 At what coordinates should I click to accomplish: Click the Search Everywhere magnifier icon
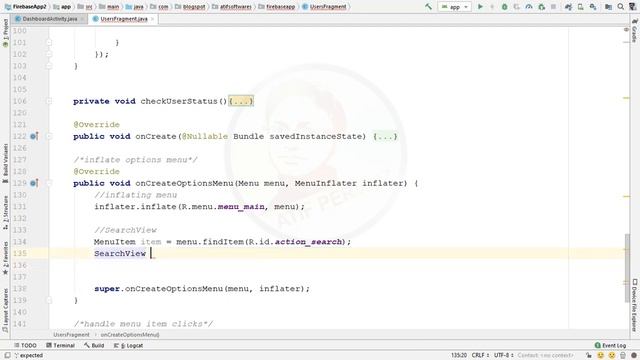point(620,7)
